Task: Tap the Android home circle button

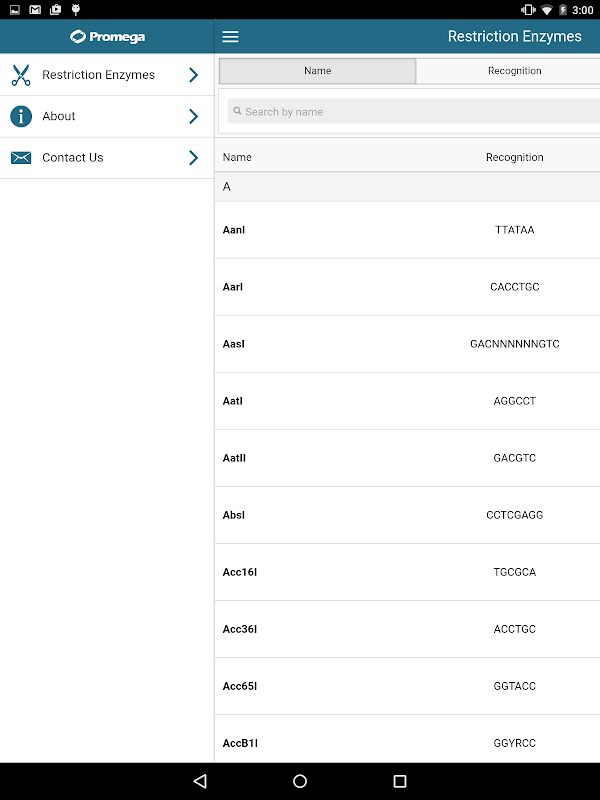Action: [300, 781]
